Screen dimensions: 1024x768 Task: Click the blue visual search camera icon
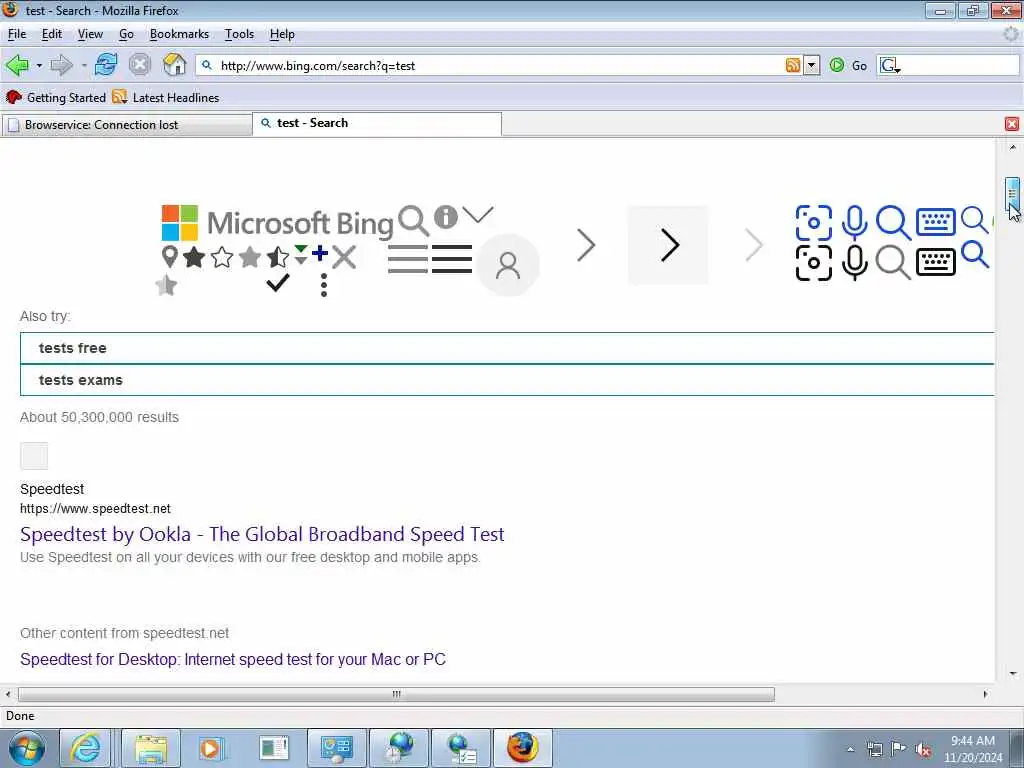point(814,223)
